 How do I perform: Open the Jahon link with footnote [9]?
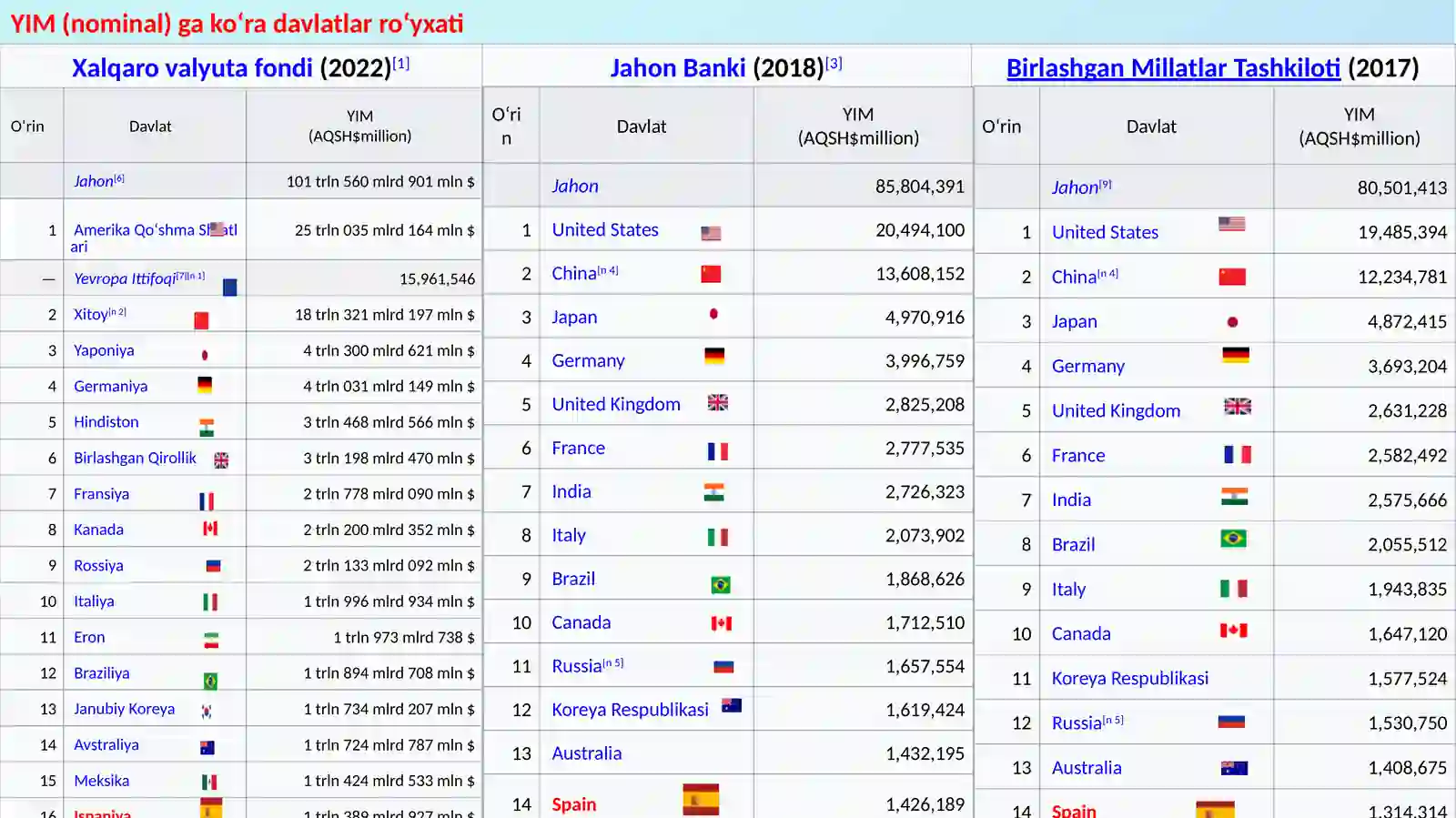click(1075, 187)
